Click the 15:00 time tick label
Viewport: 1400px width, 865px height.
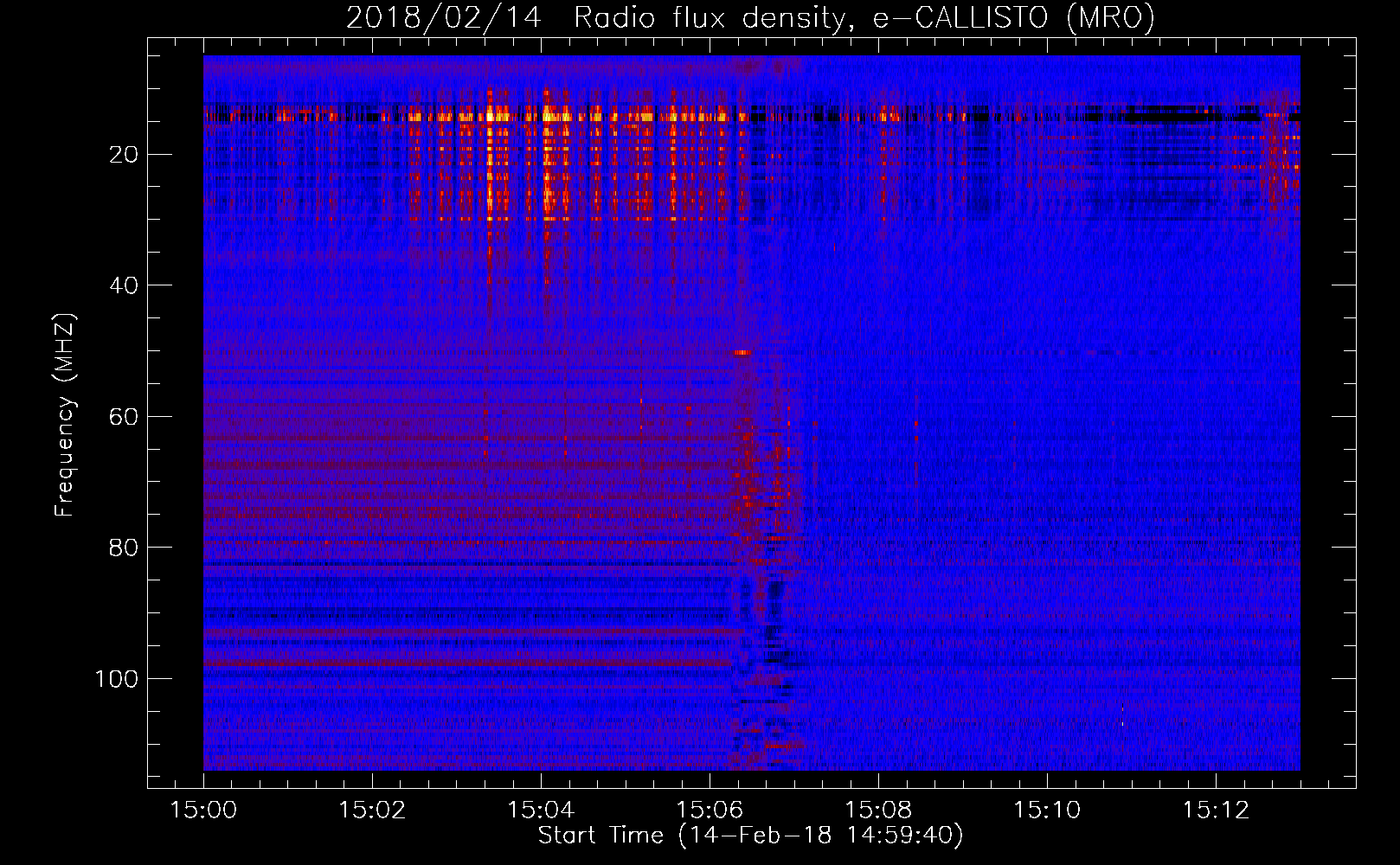[x=204, y=810]
